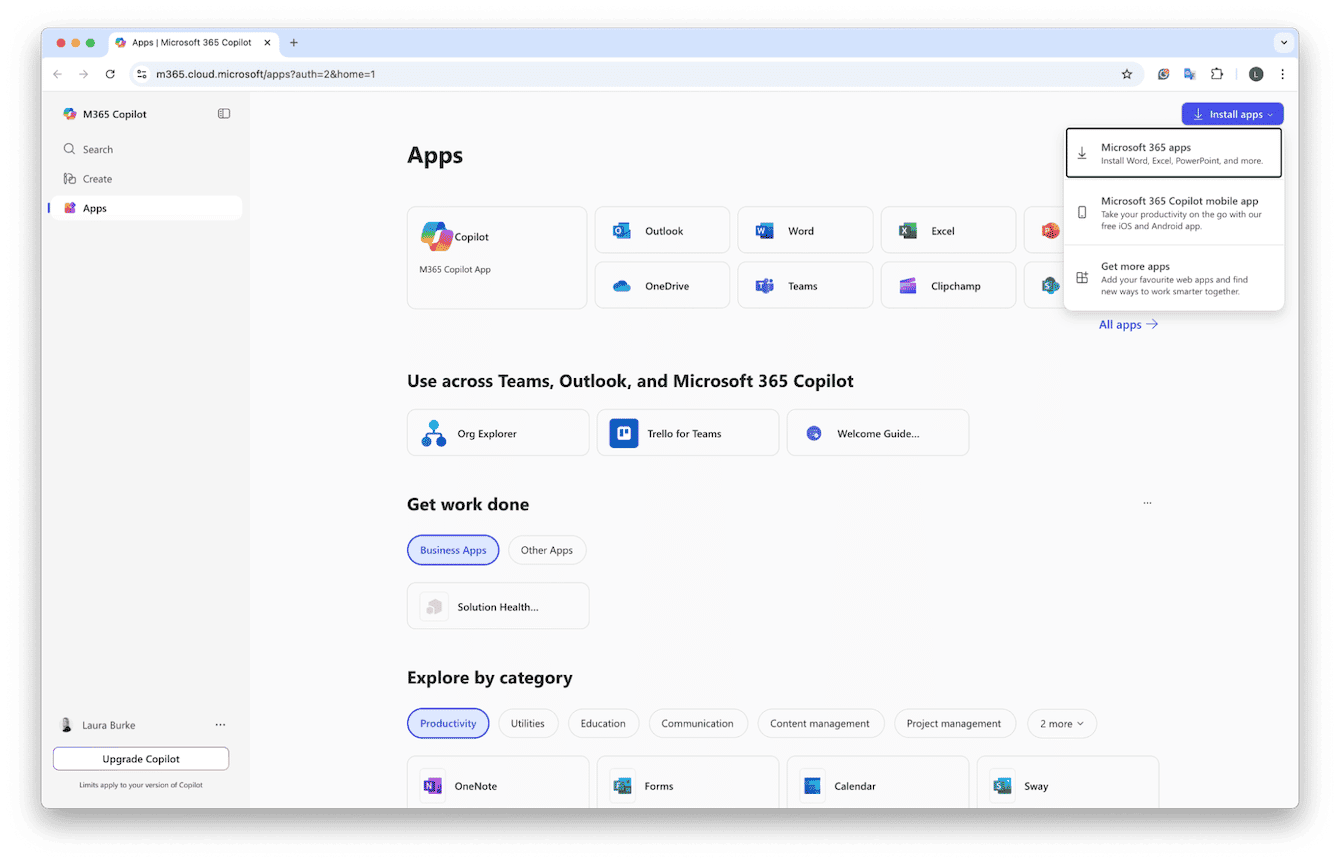Launch Clipchamp

pos(947,285)
